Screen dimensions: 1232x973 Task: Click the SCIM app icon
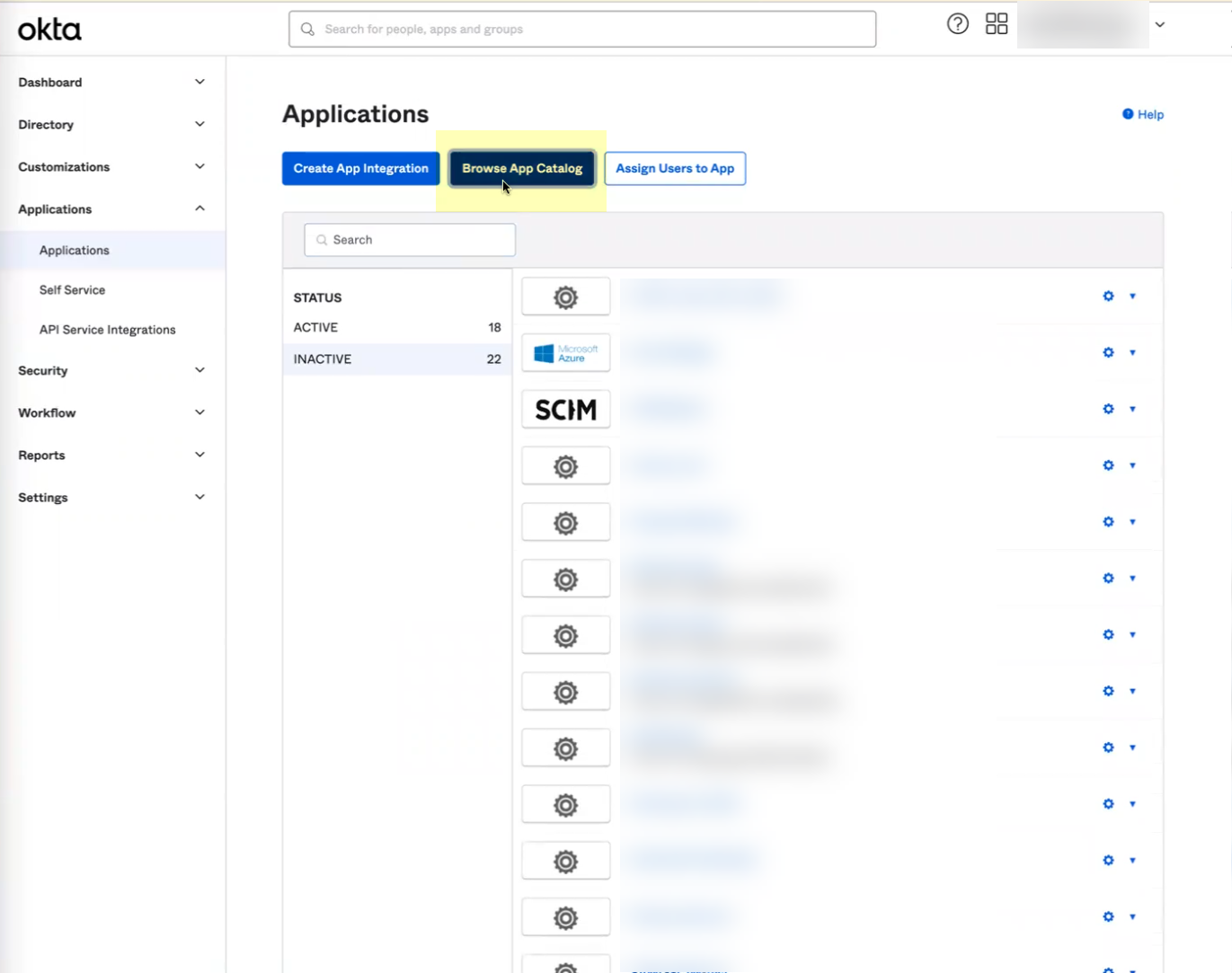(565, 409)
